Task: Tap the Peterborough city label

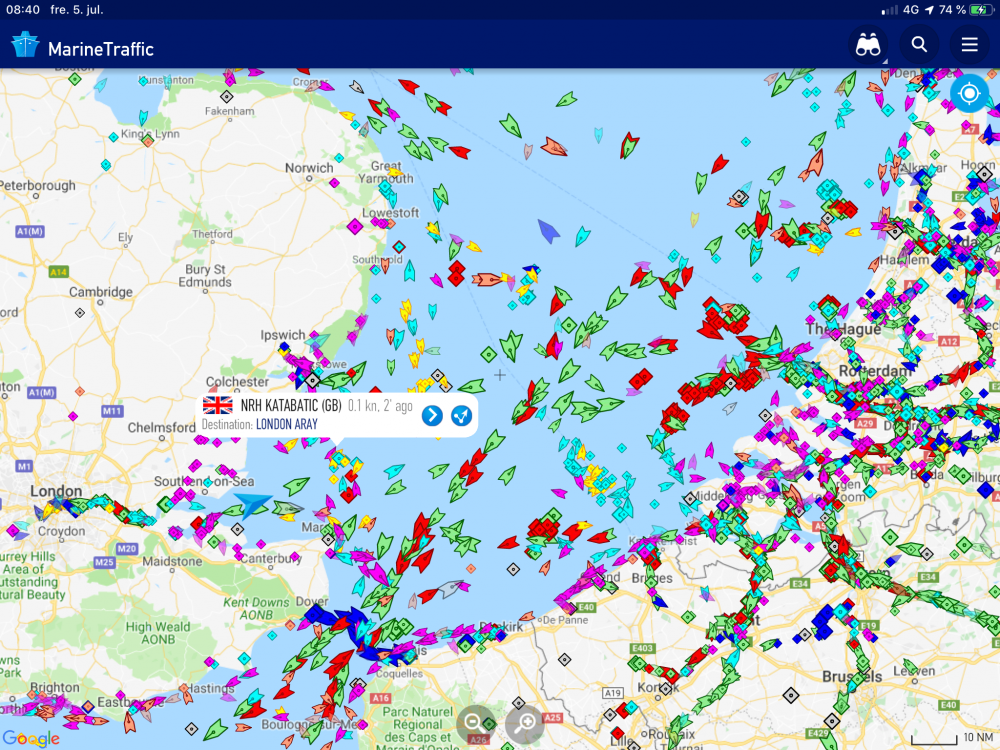Action: 38,186
